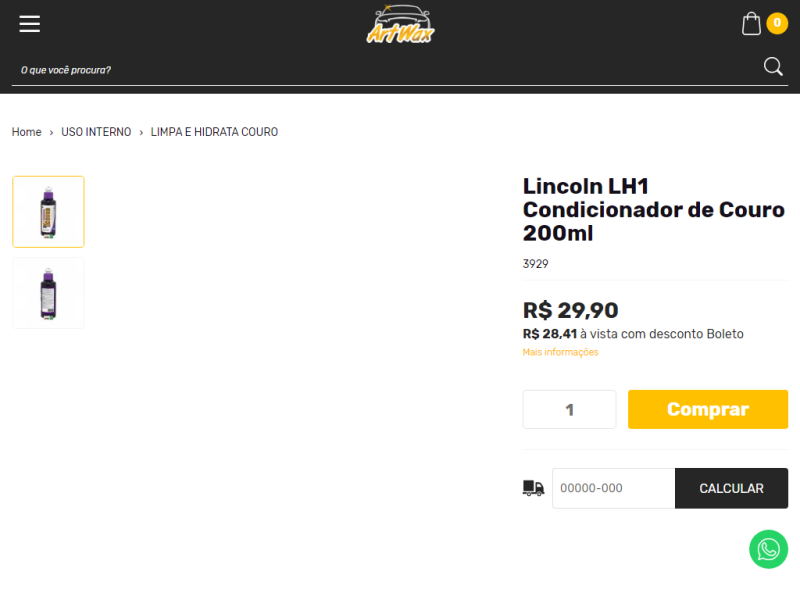Screen dimensions: 800x600
Task: Click the yellow cart item counter badge
Action: coord(777,23)
